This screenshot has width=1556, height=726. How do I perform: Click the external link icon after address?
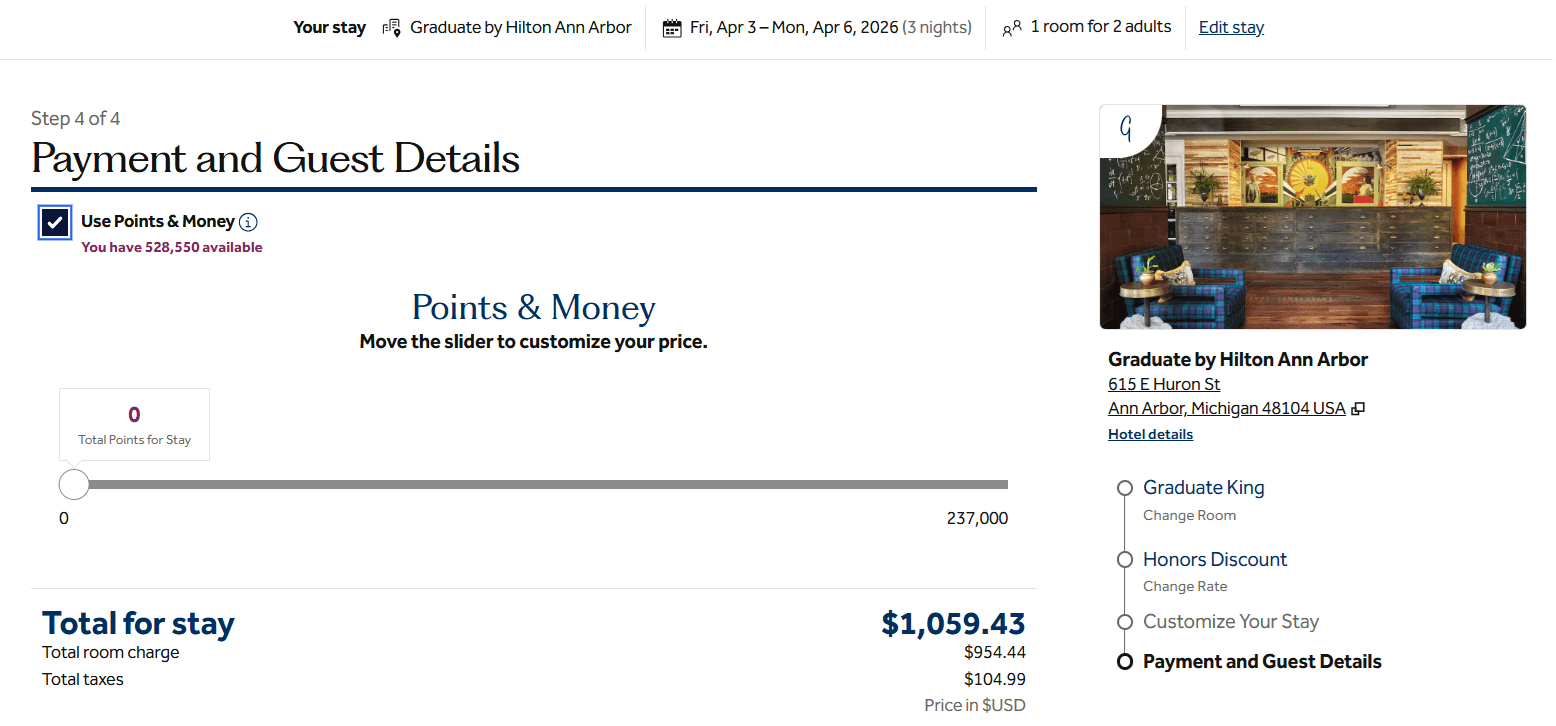click(1358, 409)
